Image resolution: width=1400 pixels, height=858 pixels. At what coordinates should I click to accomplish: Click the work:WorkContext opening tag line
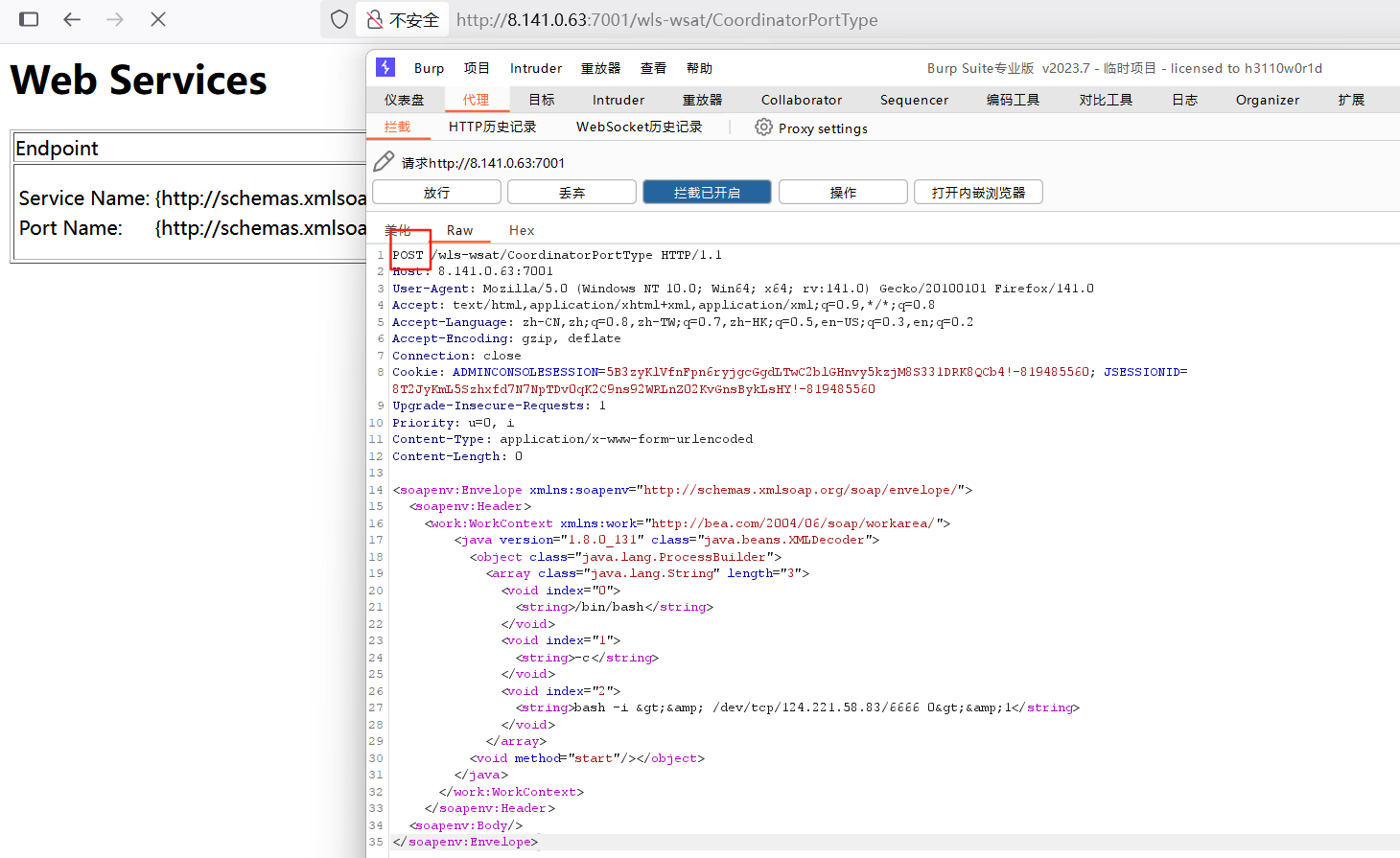point(688,523)
